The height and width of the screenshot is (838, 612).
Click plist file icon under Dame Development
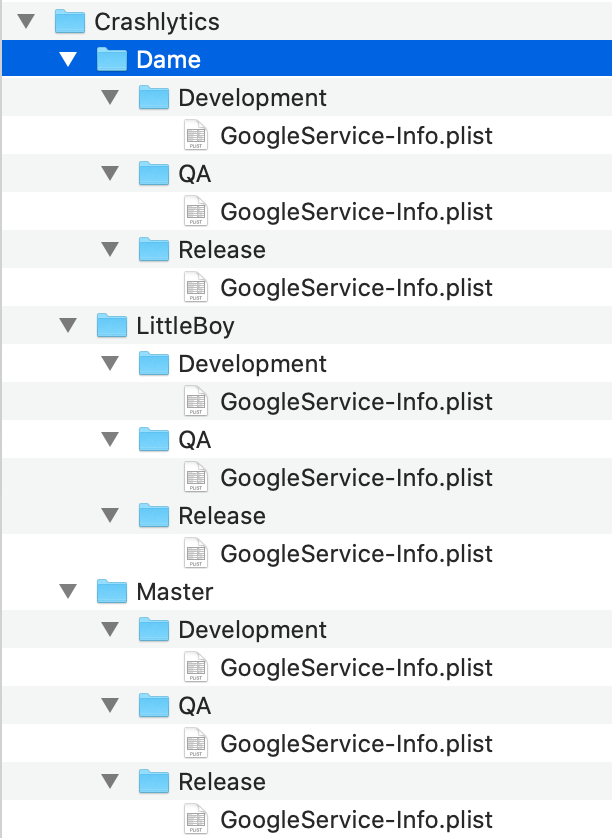pos(196,135)
